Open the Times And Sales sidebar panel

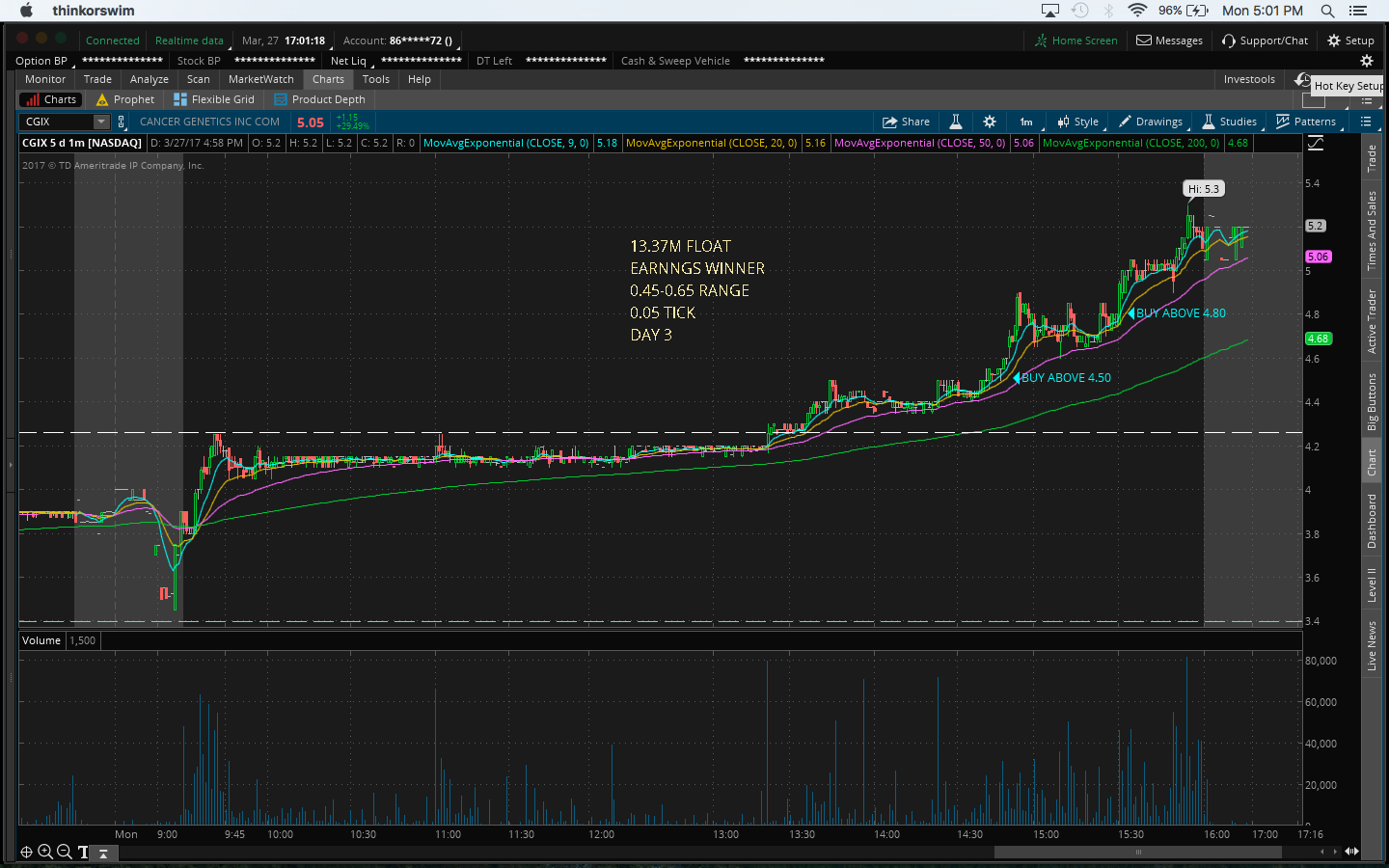[x=1372, y=230]
